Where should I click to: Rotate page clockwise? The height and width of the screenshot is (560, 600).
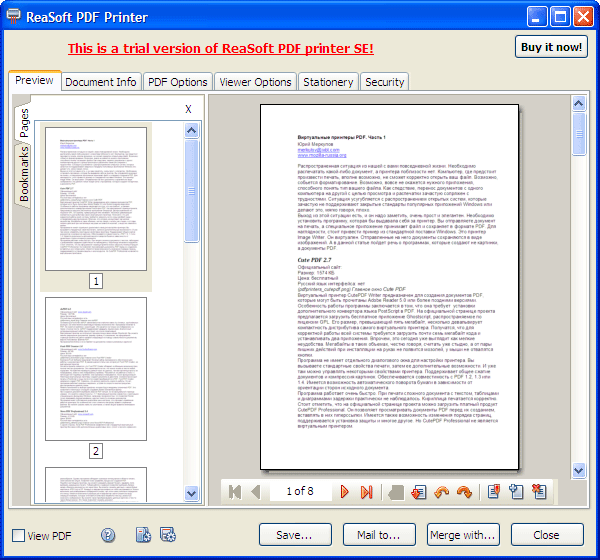tap(465, 492)
